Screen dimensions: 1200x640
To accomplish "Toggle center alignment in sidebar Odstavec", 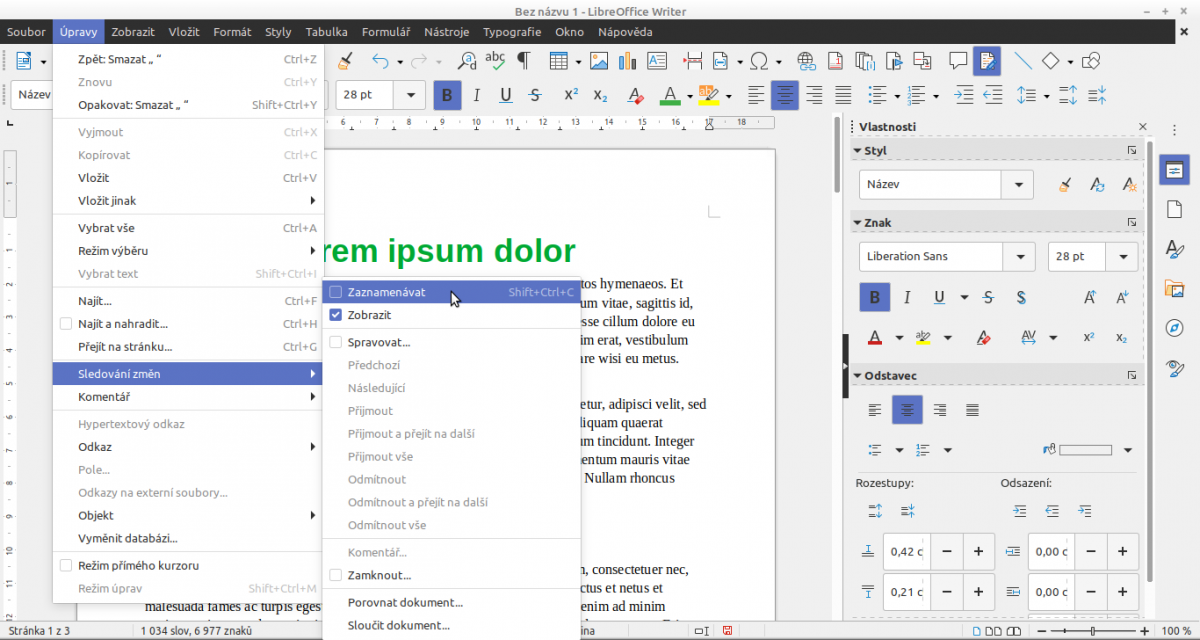I will 908,409.
